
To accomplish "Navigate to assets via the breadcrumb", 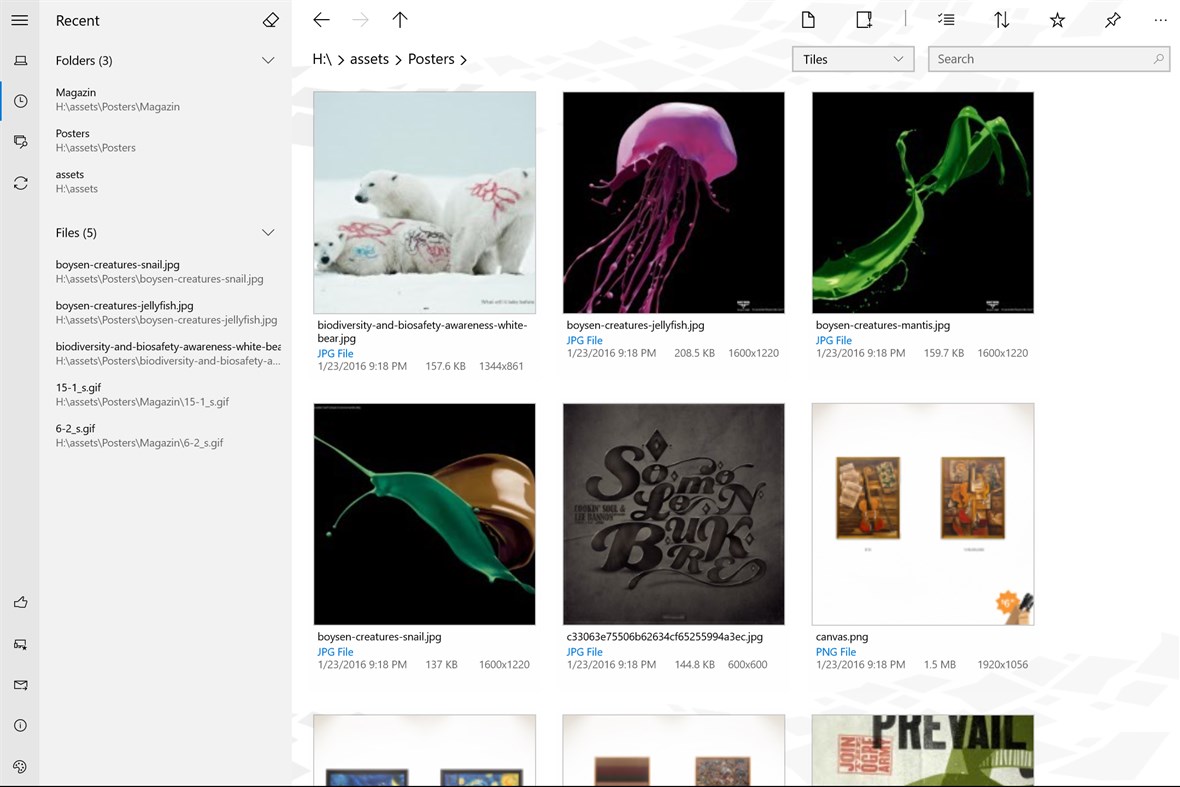I will coord(370,58).
